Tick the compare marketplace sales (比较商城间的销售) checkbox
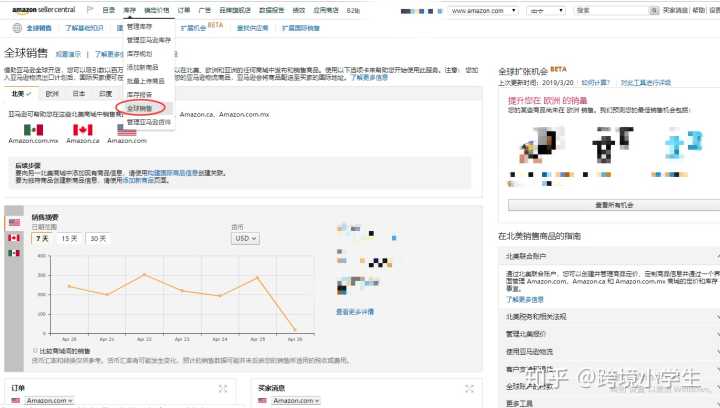The image size is (720, 408). (35, 351)
